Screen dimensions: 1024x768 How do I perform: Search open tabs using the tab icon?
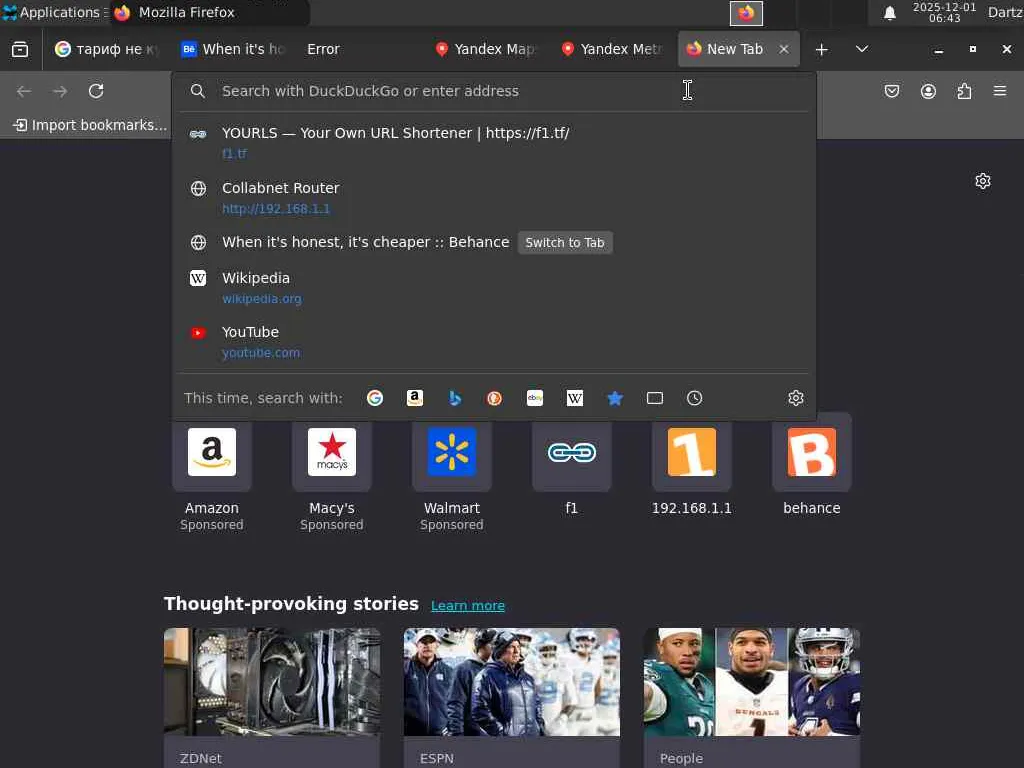654,398
